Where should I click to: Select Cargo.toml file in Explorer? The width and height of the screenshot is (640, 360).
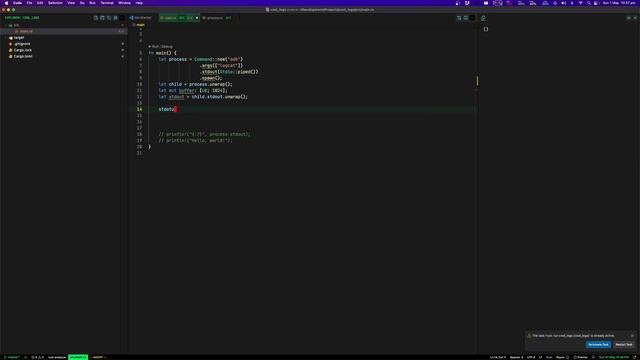(x=64, y=56)
